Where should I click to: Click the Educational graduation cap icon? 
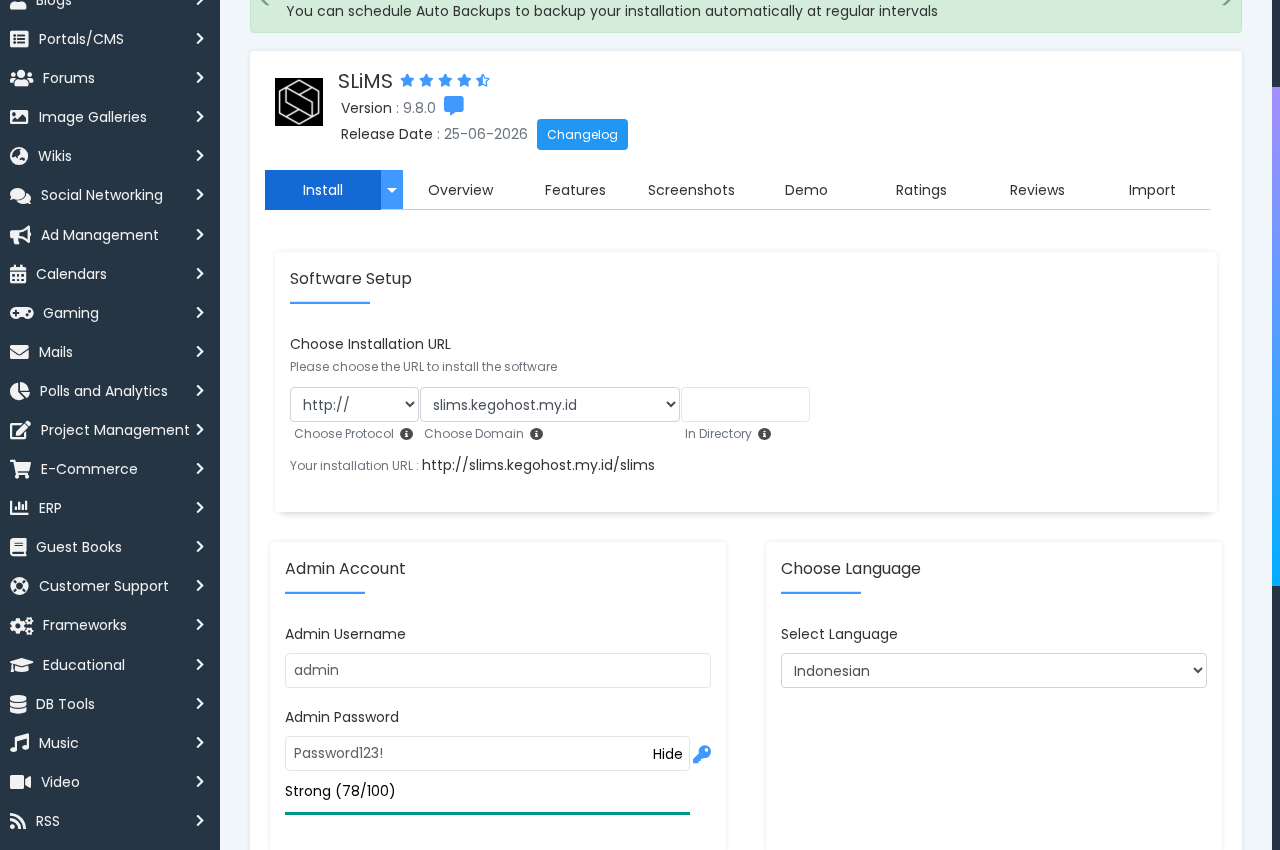point(21,665)
